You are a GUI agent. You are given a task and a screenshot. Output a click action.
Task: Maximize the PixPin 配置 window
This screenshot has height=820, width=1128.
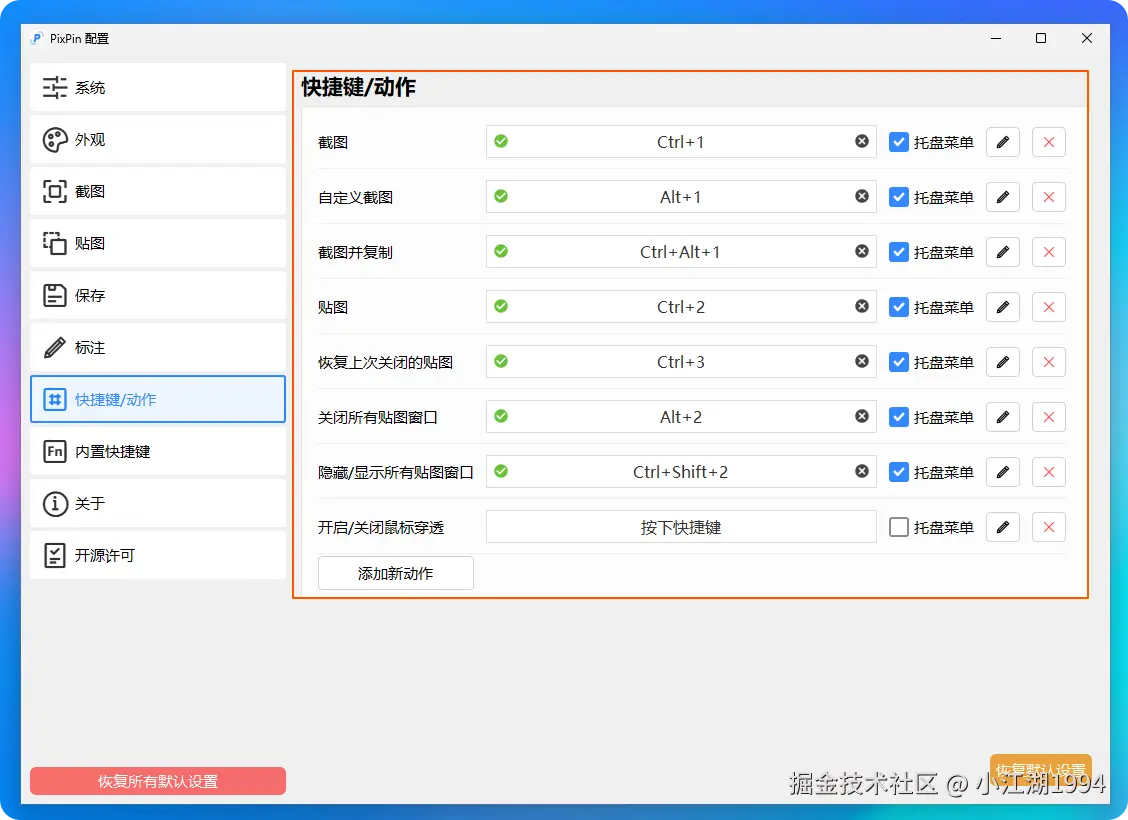pos(1041,38)
